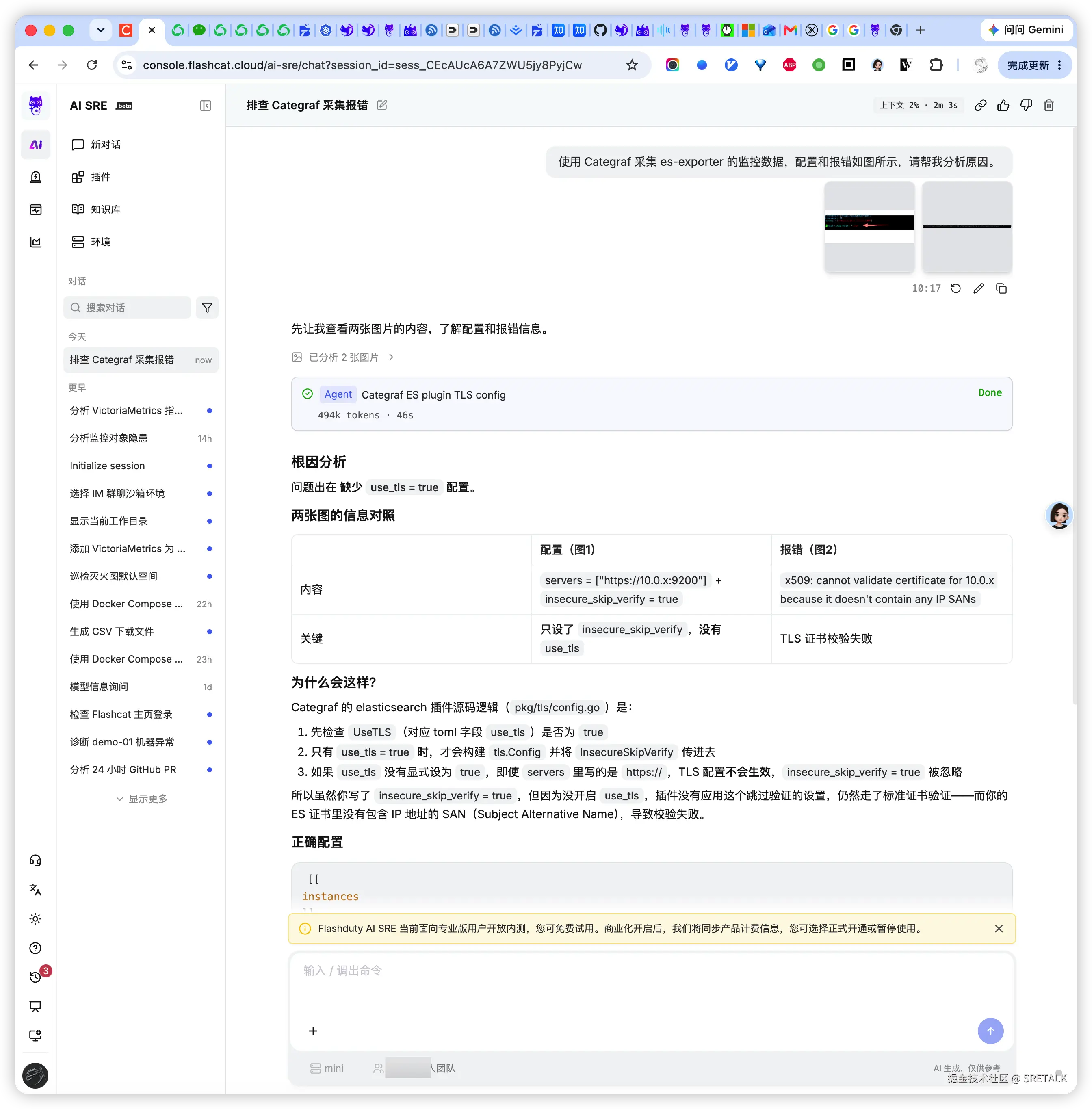Open the Flashcat logo at top left

(x=36, y=106)
